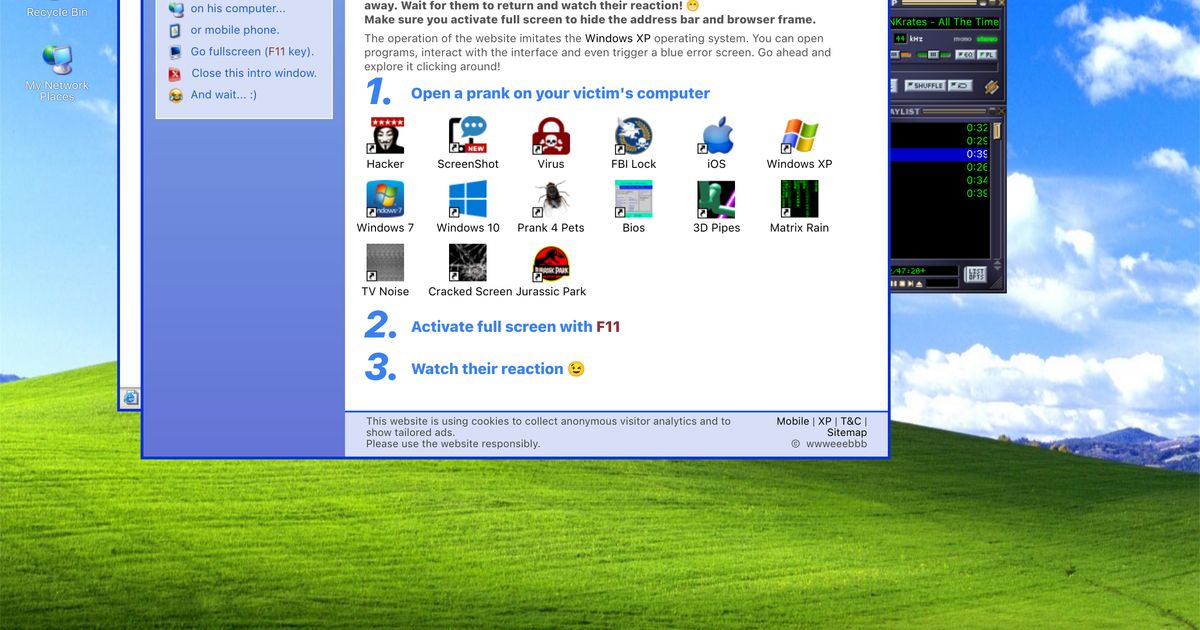Screen dimensions: 1200x630
Task: Launch the FBI Lock prank
Action: (634, 136)
